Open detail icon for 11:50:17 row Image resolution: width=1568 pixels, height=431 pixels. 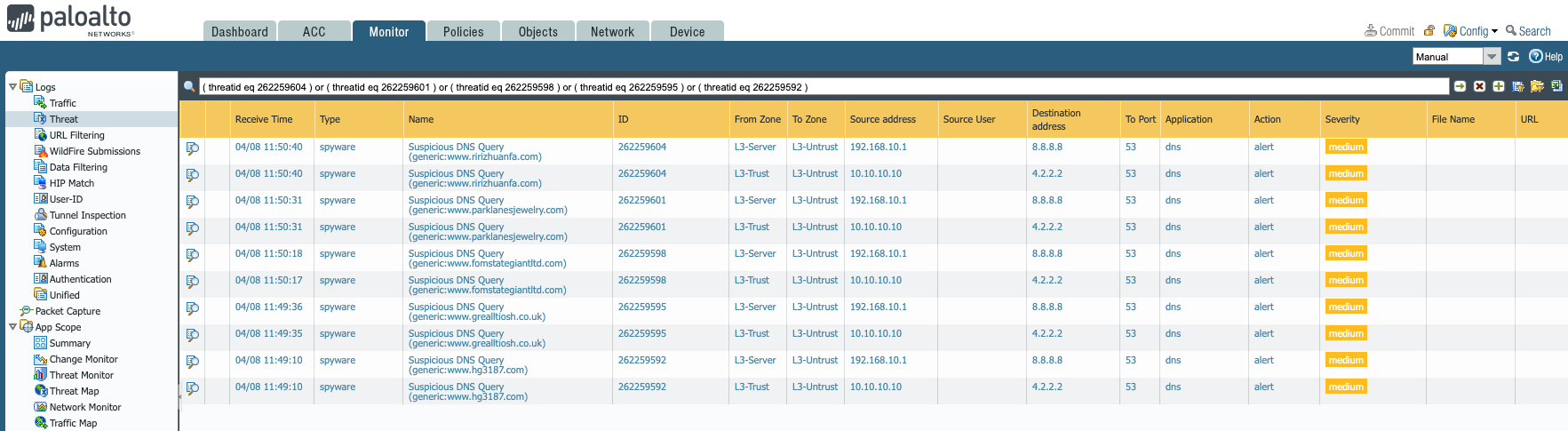click(192, 282)
